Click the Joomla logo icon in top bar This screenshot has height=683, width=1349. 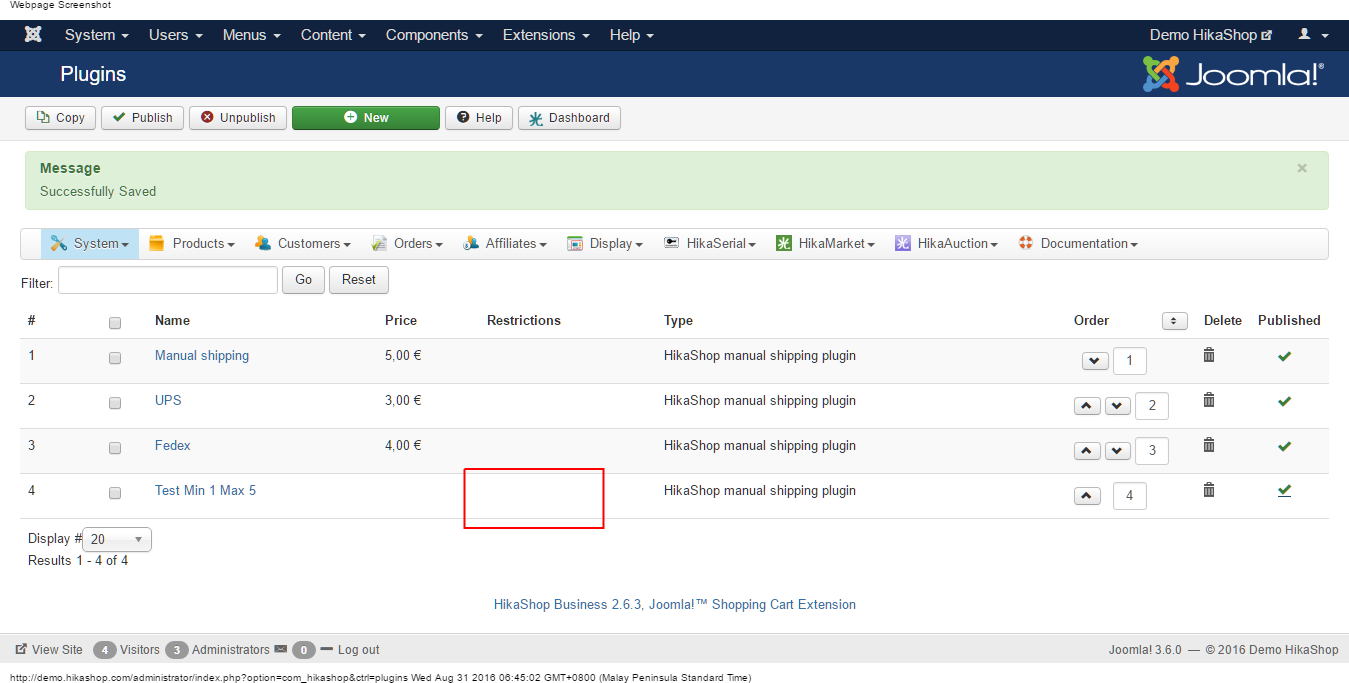[x=33, y=35]
